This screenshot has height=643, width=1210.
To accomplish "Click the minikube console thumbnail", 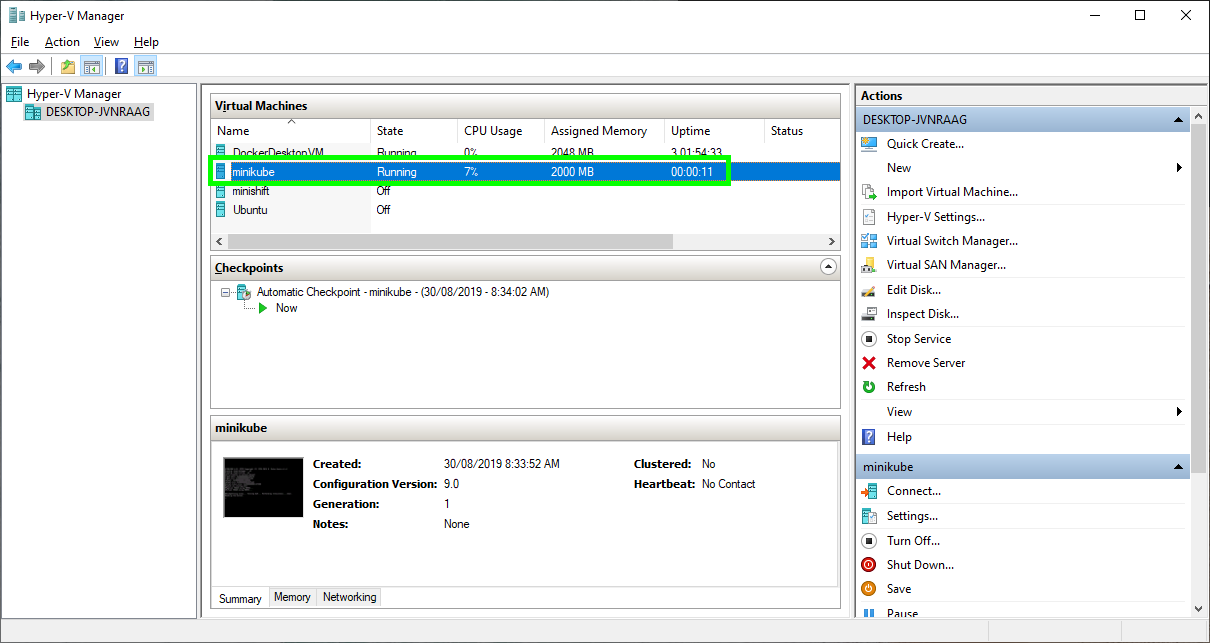I will (x=262, y=487).
